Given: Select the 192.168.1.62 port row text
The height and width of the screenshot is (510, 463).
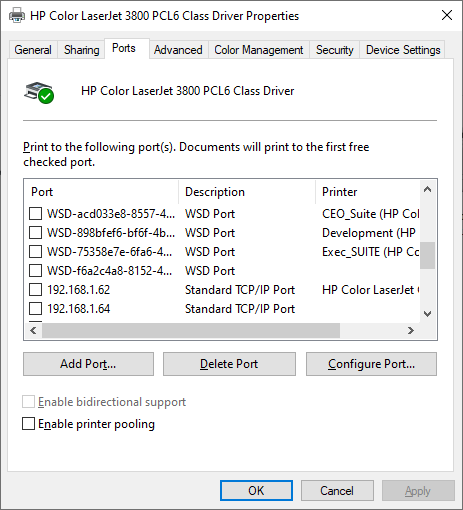Looking at the screenshot, I should 78,290.
